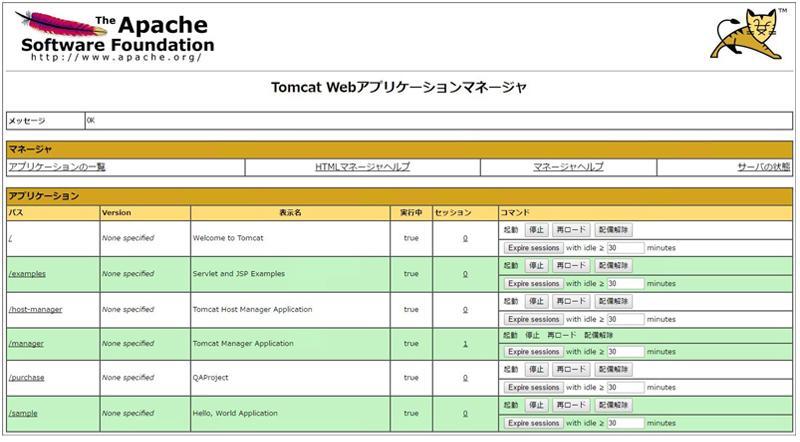The height and width of the screenshot is (442, 800).
Task: Open HTMLマネージャヘルプ link
Action: [362, 167]
